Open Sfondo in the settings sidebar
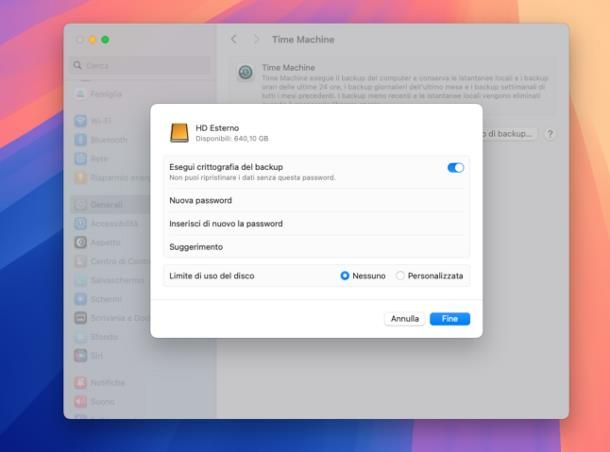 [x=111, y=337]
